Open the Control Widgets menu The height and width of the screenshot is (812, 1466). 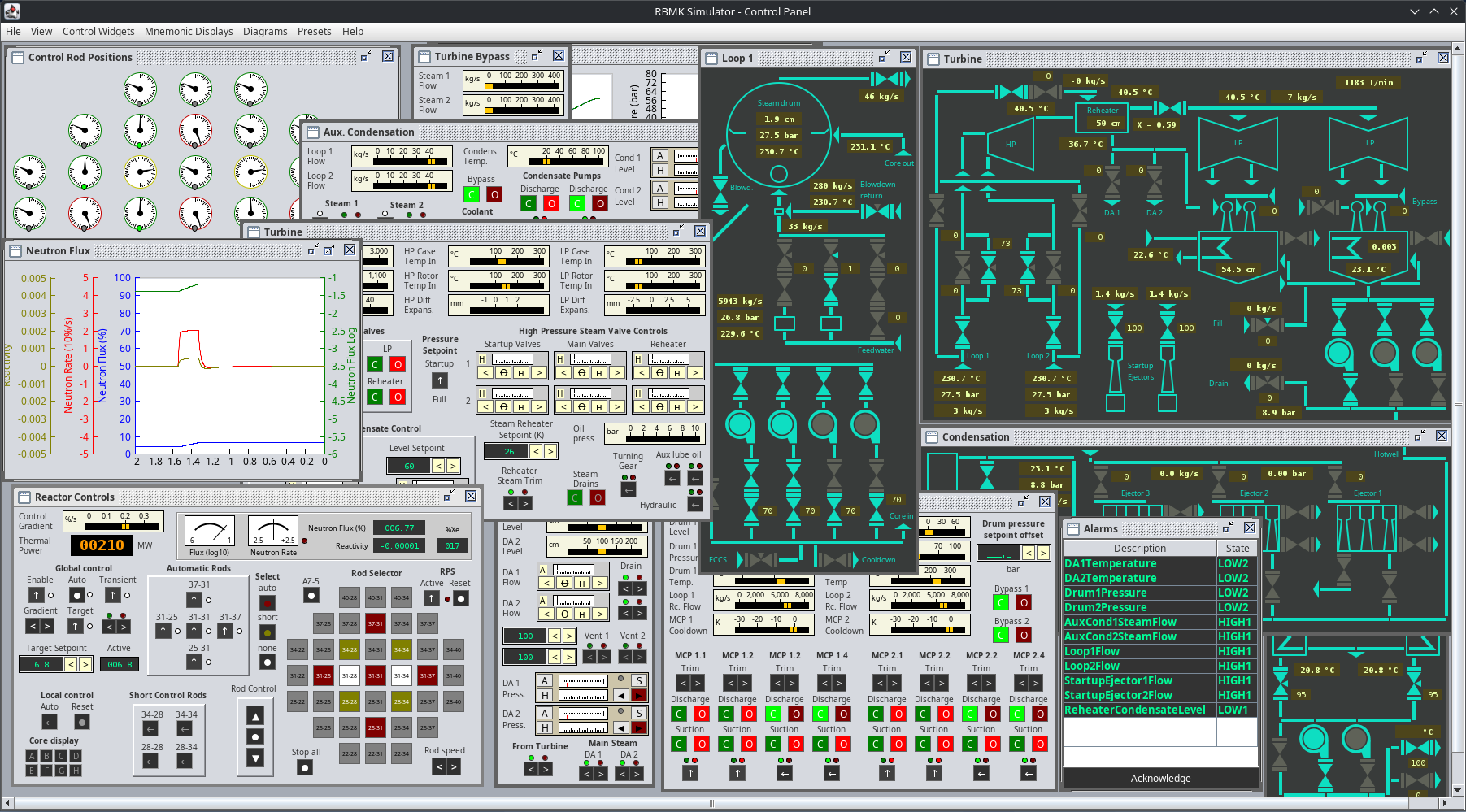98,32
